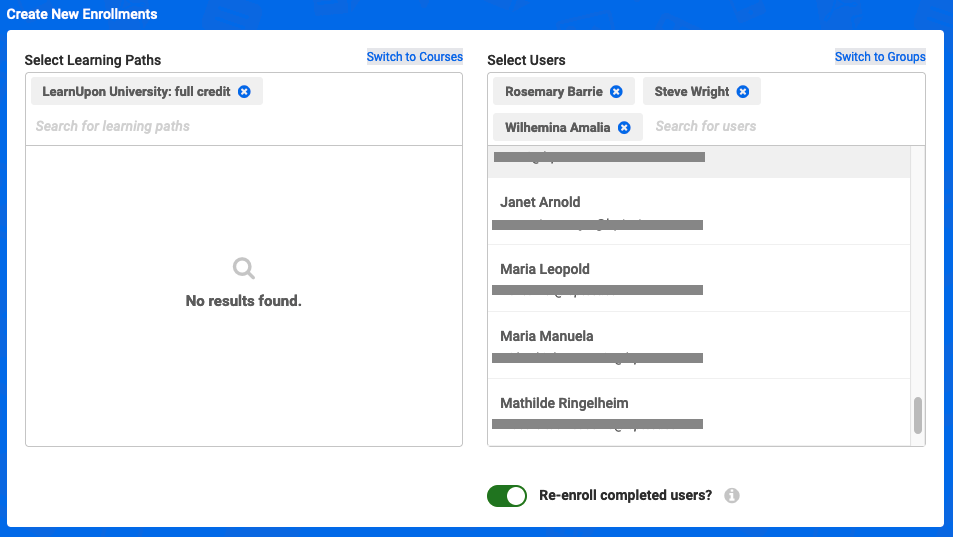Click the user list scrollbar thumb
953x537 pixels.
(x=918, y=416)
